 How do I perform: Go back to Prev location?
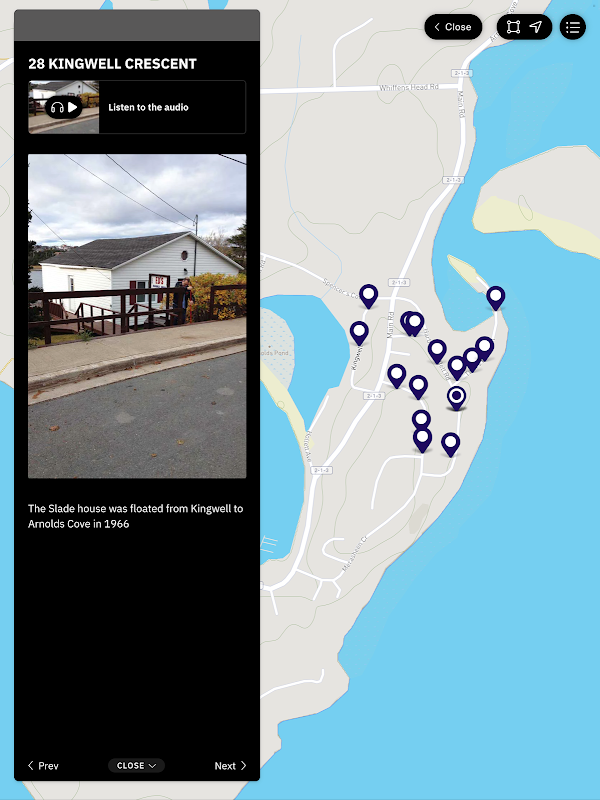click(43, 765)
